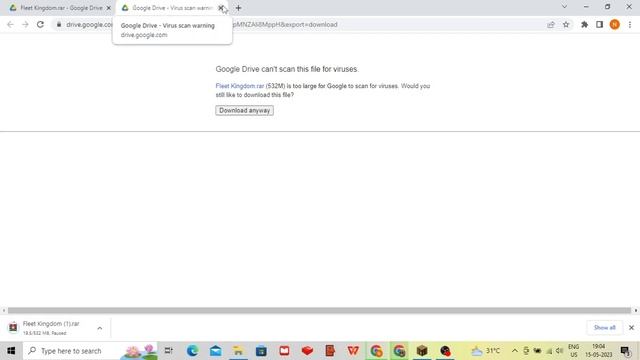Open the Mail app in the taskbar
This screenshot has width=640, height=360.
click(216, 351)
